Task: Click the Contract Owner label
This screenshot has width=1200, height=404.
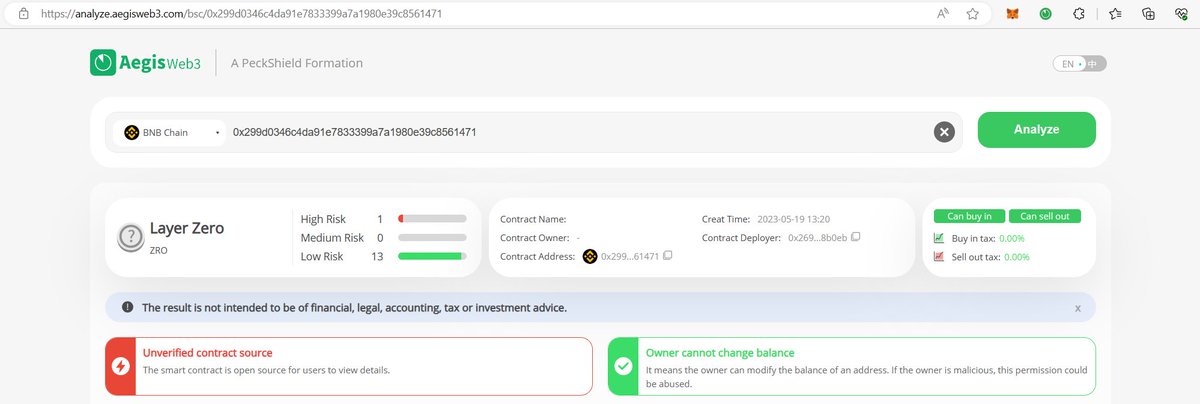Action: pos(534,238)
